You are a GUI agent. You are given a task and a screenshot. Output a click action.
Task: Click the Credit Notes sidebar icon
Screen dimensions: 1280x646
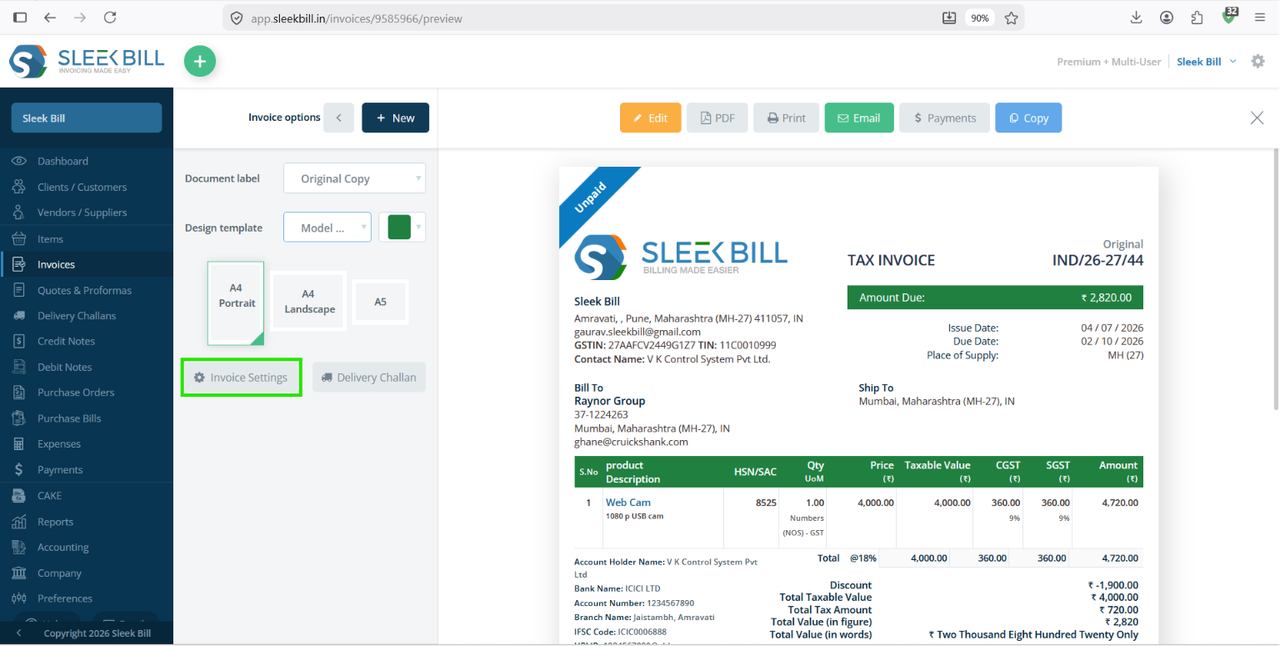[x=19, y=341]
